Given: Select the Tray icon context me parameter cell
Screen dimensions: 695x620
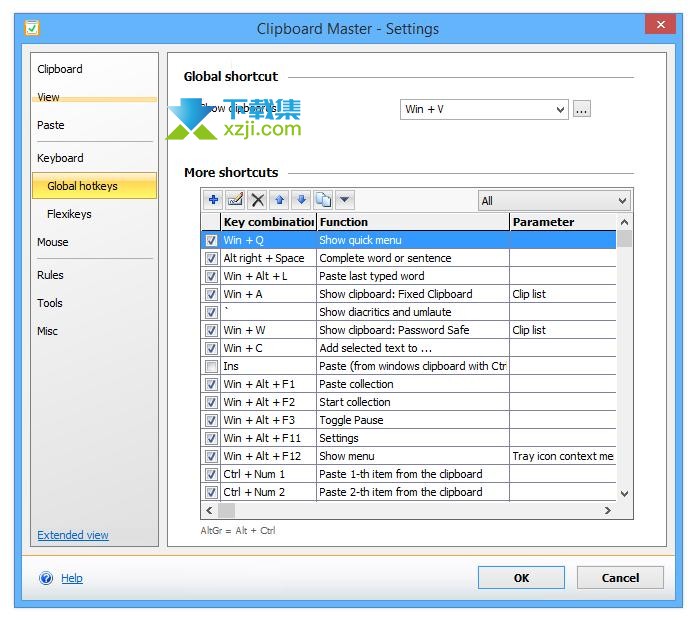Looking at the screenshot, I should [563, 456].
